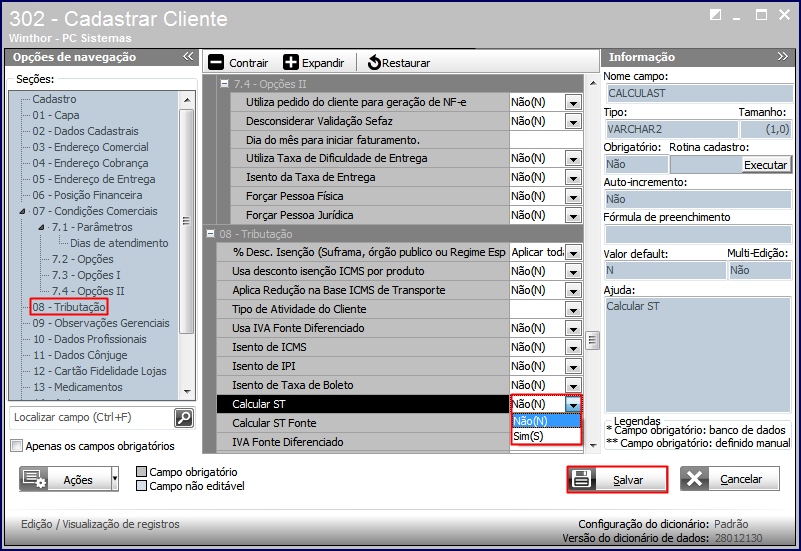This screenshot has height=551, width=801.
Task: Open dropdown for Usa IVA Fonte Diferenciado
Action: (573, 328)
